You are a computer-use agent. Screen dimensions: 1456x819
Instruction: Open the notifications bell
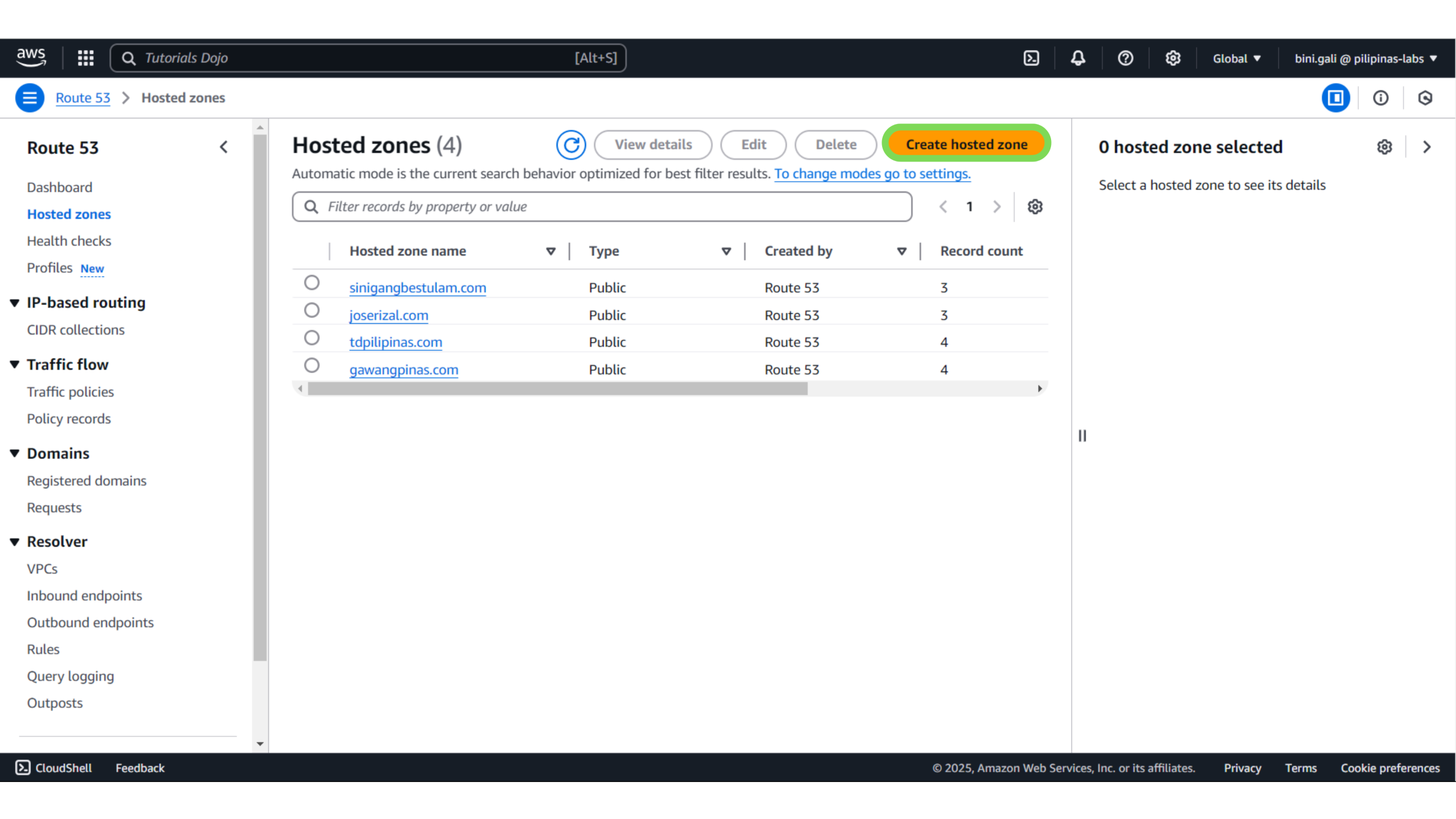pos(1078,58)
